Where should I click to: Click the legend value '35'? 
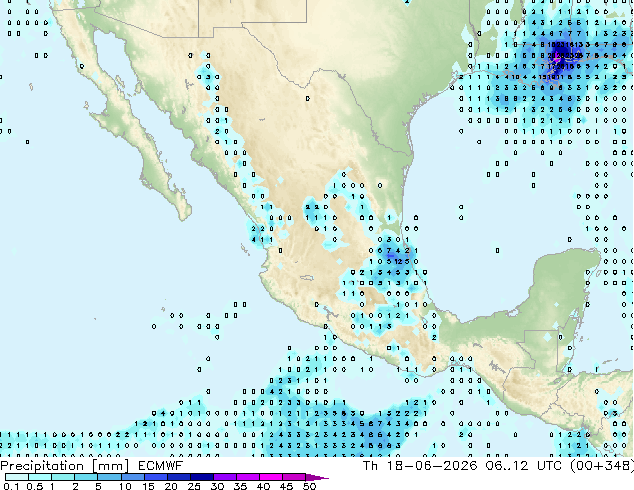tap(240, 486)
